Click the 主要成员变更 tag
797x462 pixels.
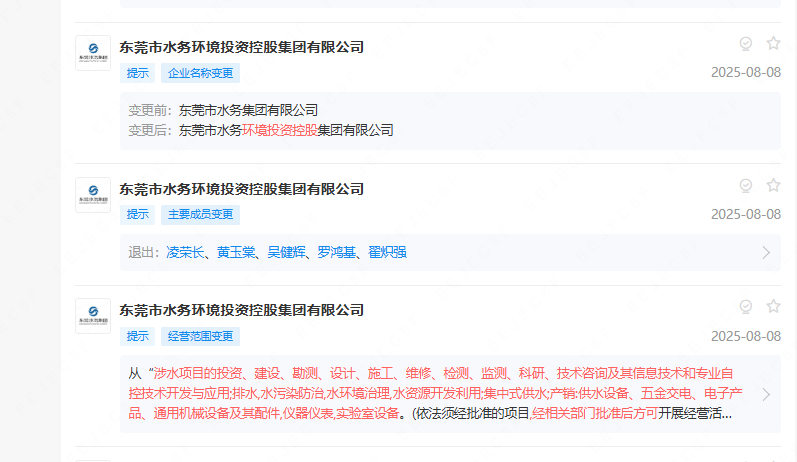click(200, 215)
